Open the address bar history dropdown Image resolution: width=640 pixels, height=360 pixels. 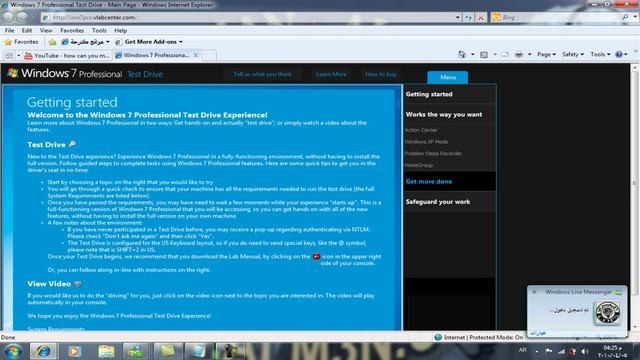[458, 18]
